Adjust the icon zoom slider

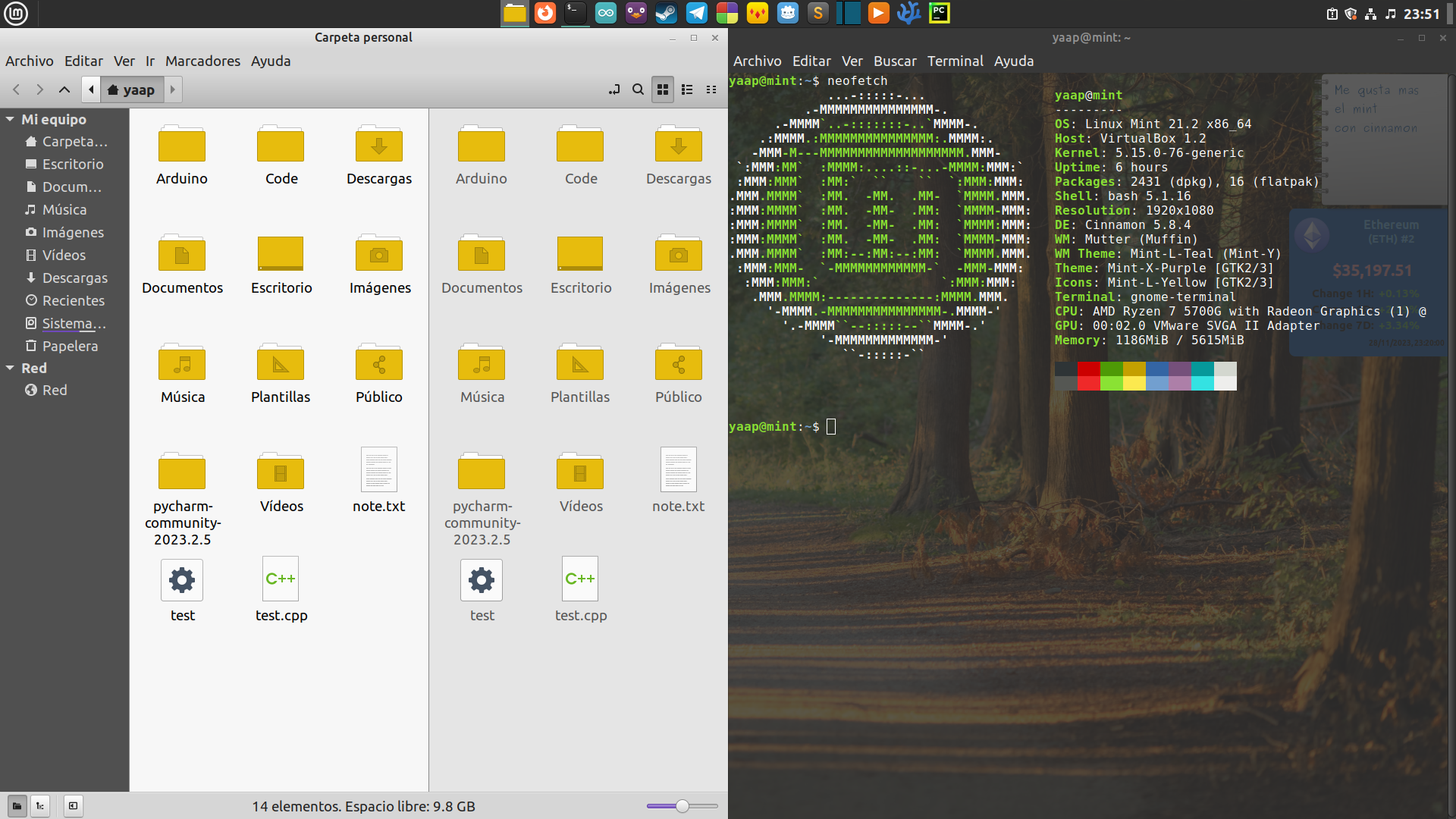tap(682, 806)
